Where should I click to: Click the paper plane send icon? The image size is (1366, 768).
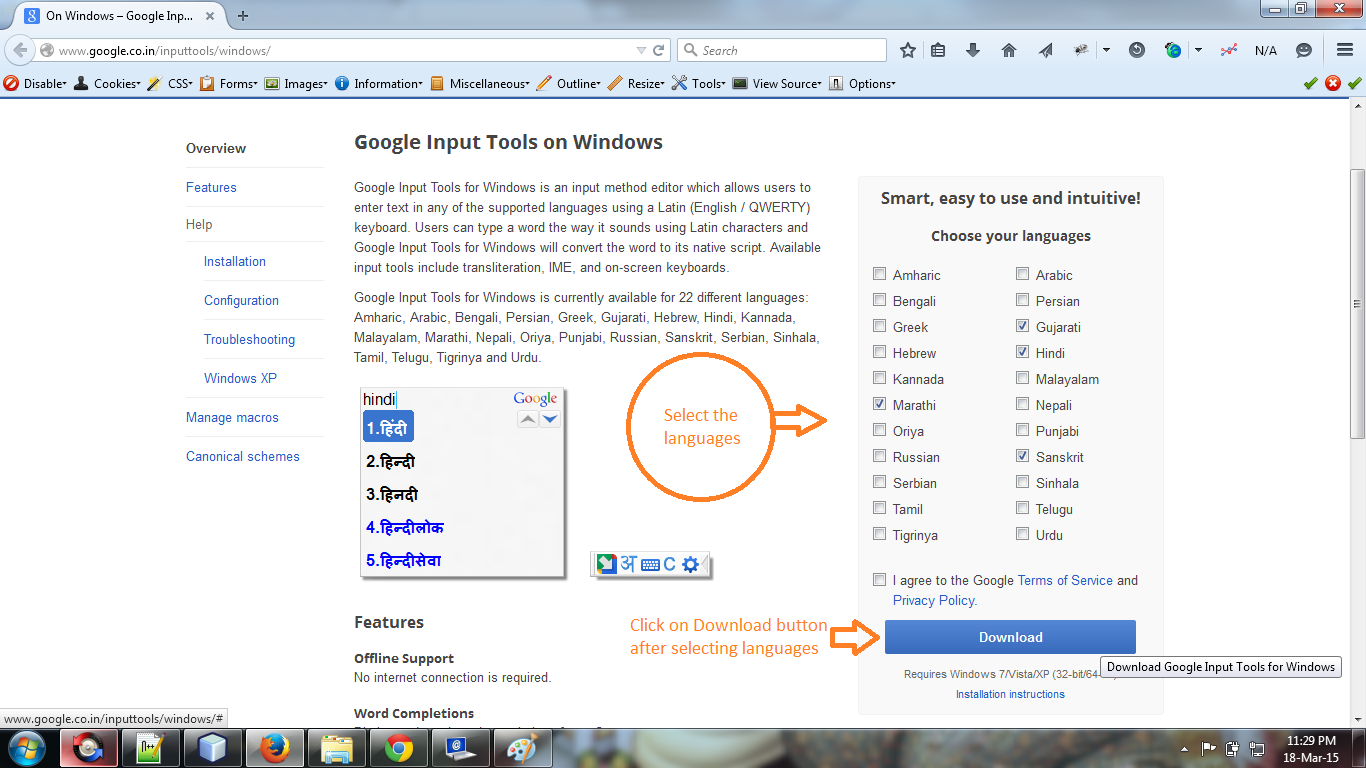point(1045,50)
